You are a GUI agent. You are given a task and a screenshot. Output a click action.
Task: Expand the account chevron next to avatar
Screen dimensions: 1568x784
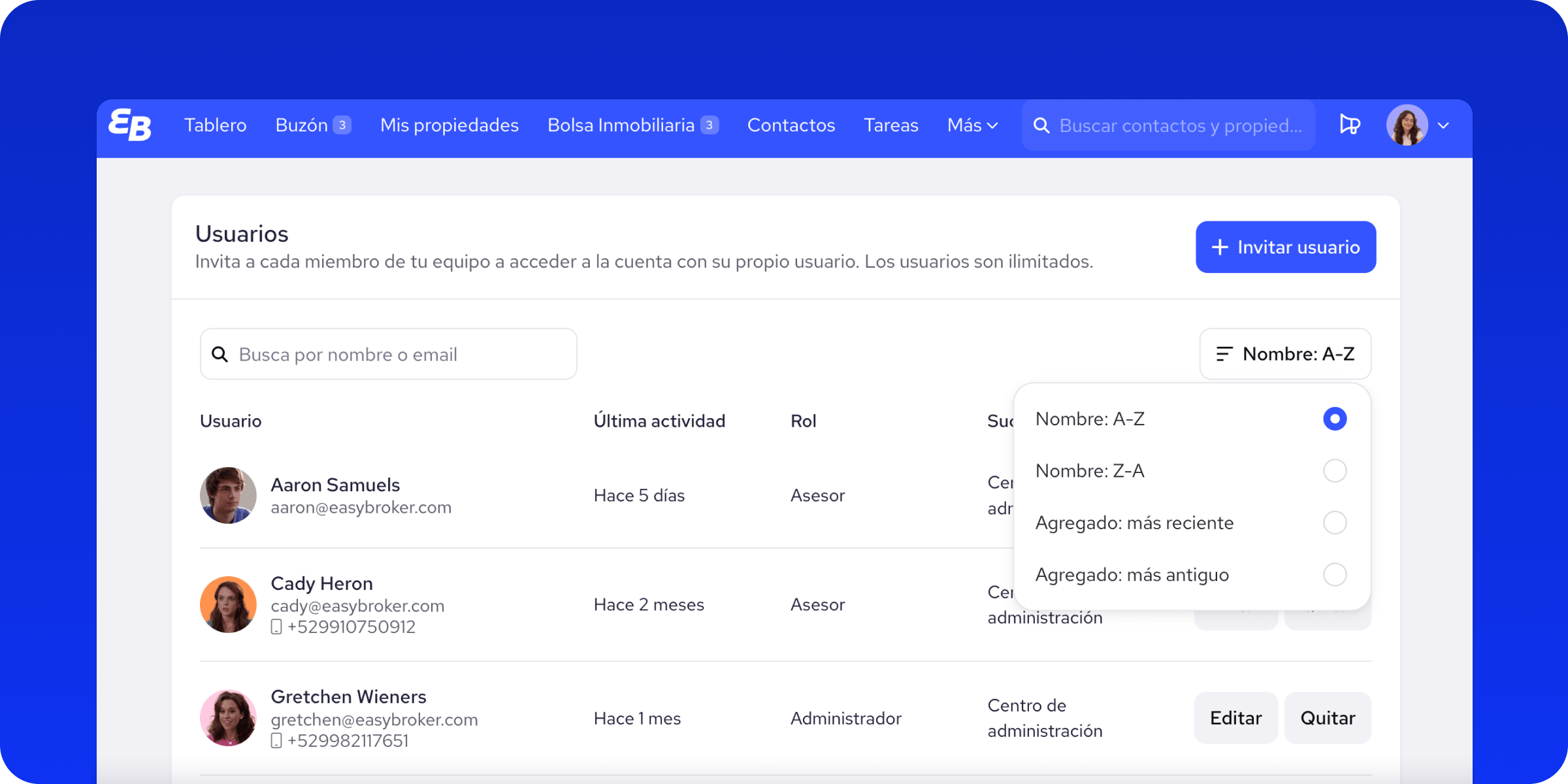(x=1444, y=125)
